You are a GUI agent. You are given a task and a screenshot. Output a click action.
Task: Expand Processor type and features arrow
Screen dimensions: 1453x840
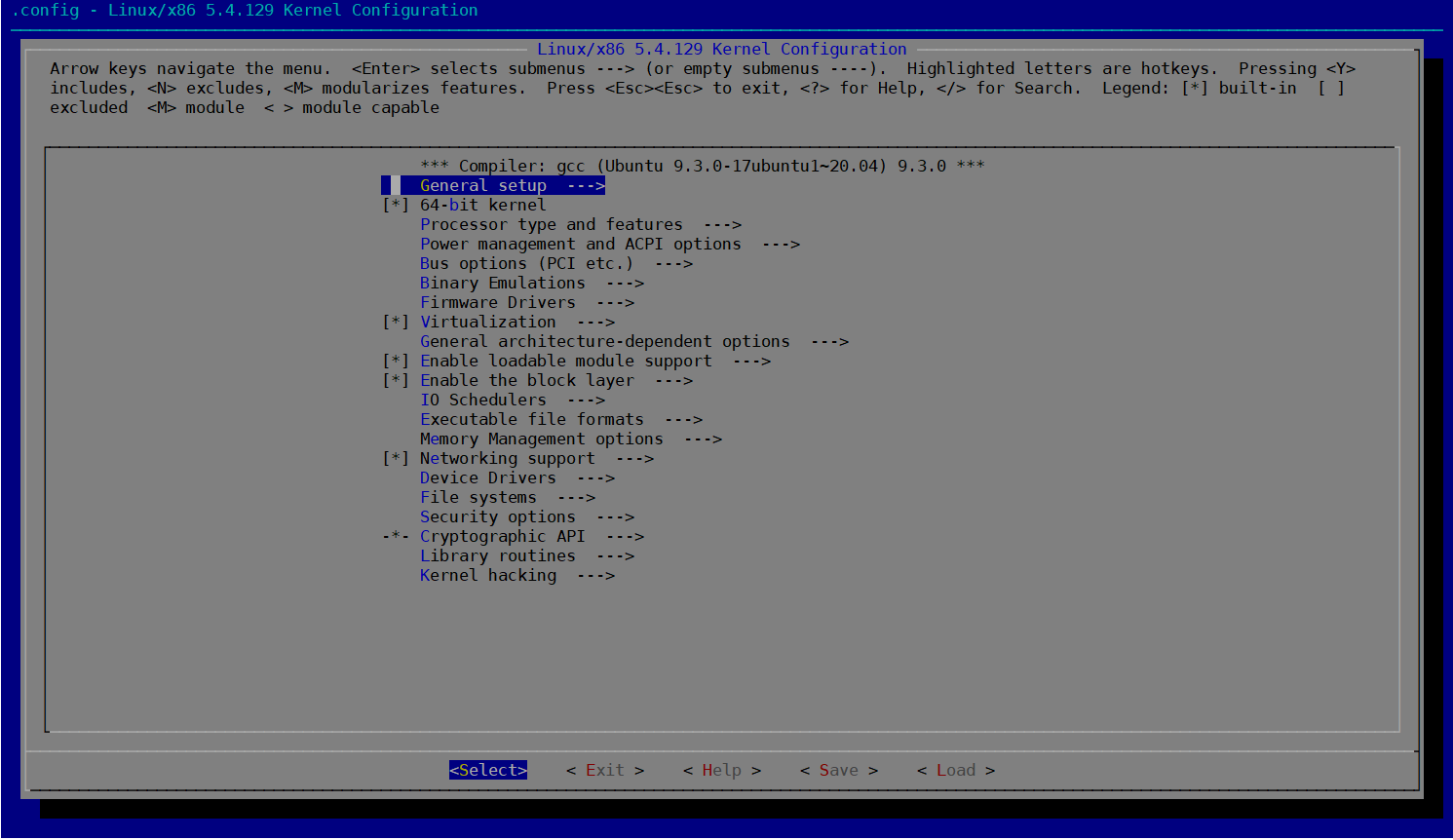pos(722,224)
